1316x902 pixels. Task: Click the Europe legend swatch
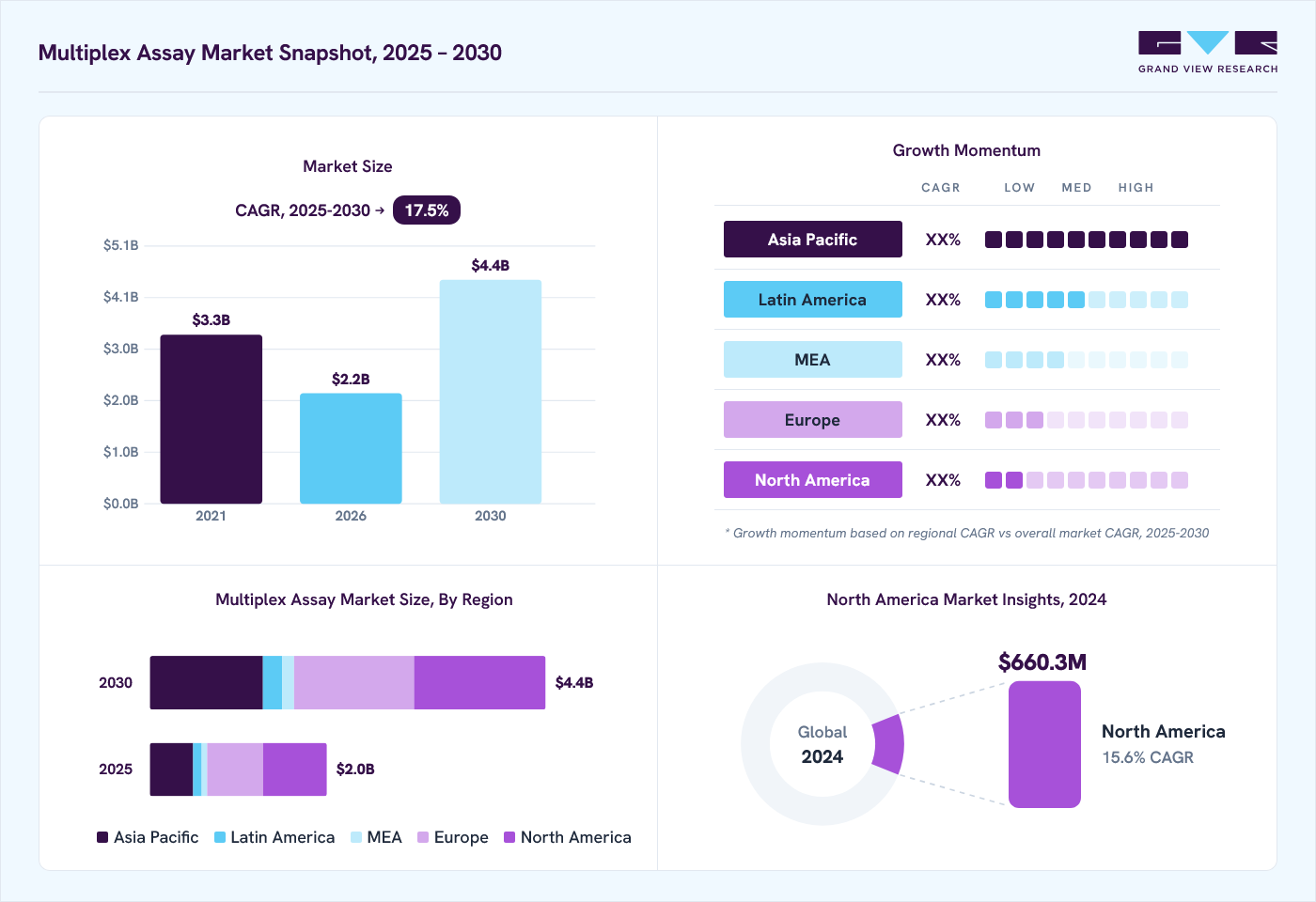423,837
